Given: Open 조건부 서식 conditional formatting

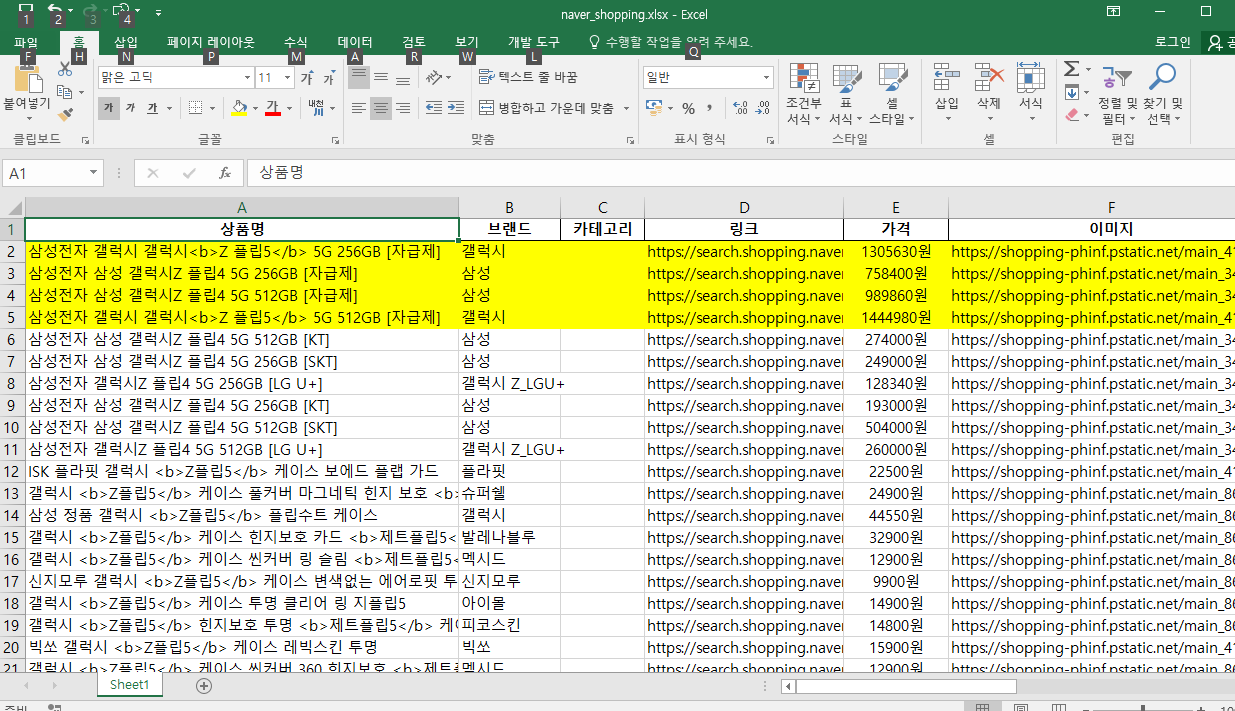Looking at the screenshot, I should click(x=803, y=94).
